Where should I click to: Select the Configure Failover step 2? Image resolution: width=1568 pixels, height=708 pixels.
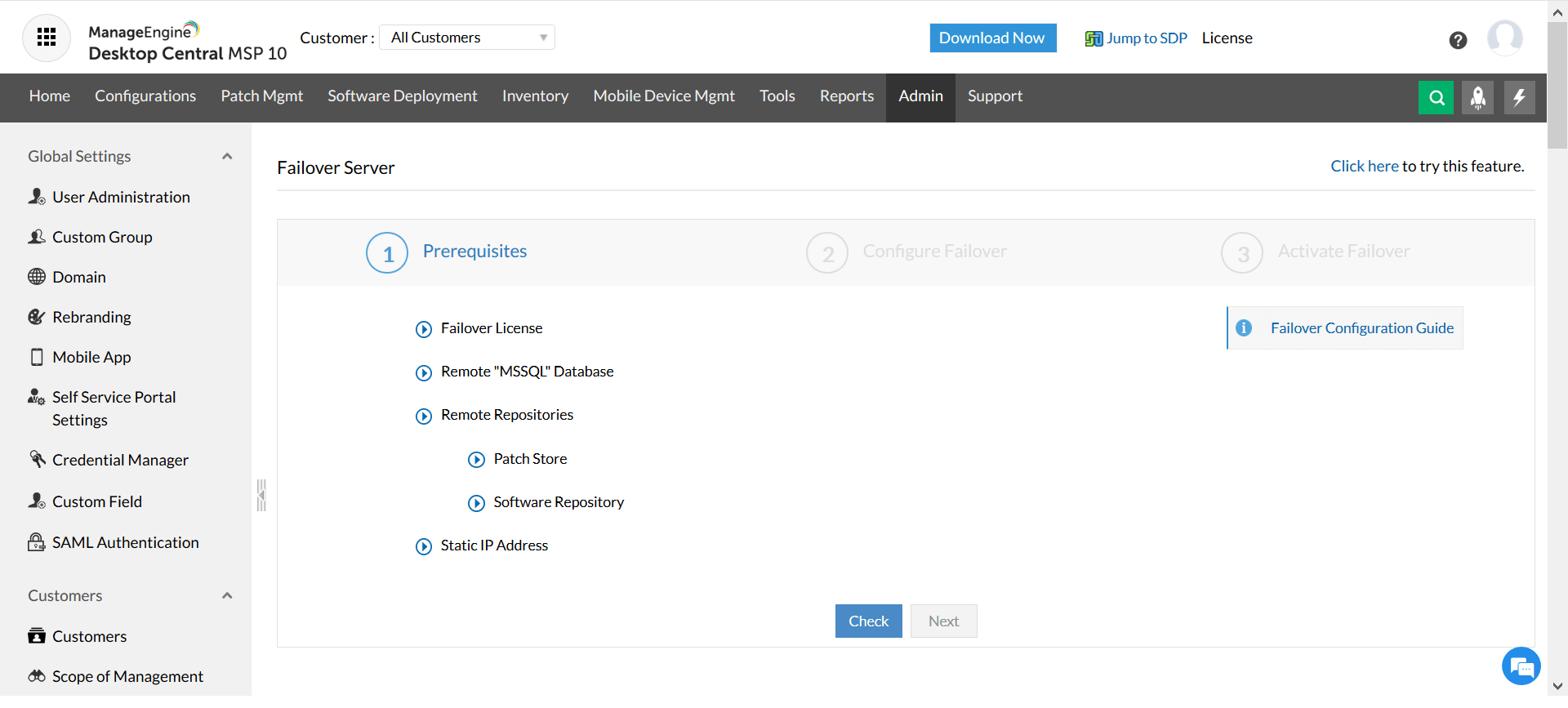tap(906, 252)
